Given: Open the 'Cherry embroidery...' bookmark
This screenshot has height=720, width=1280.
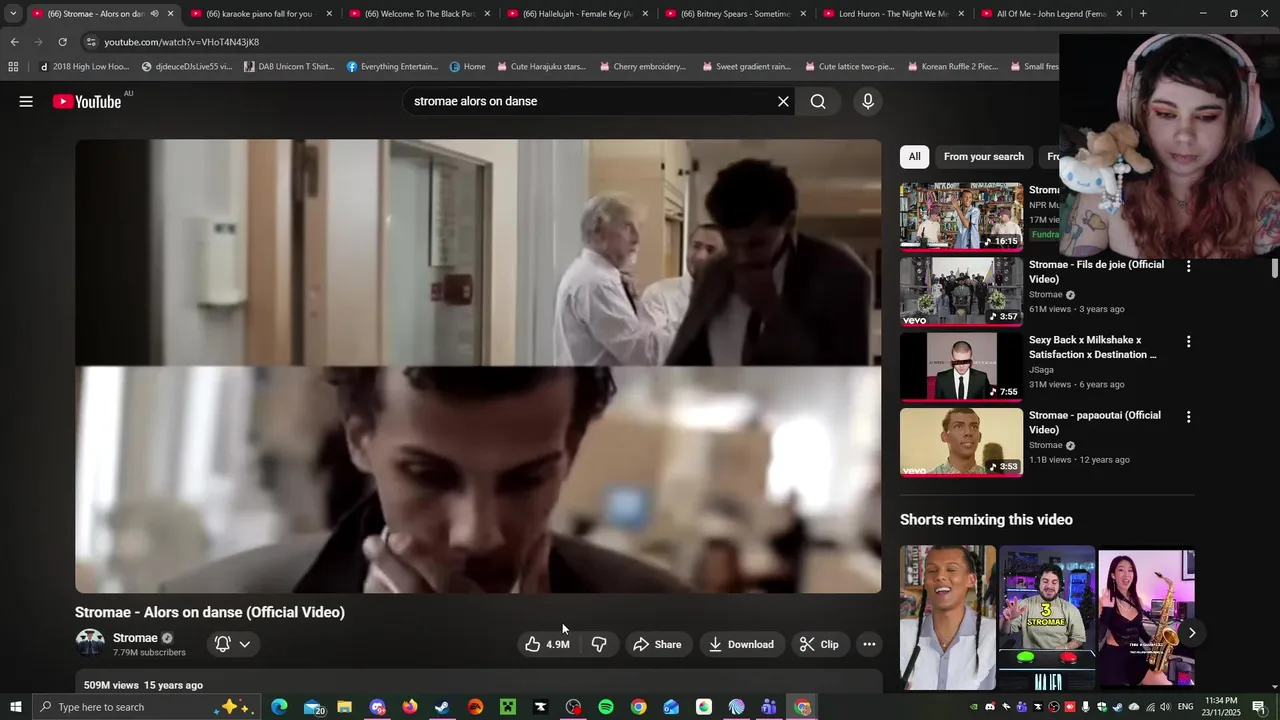Looking at the screenshot, I should point(642,67).
